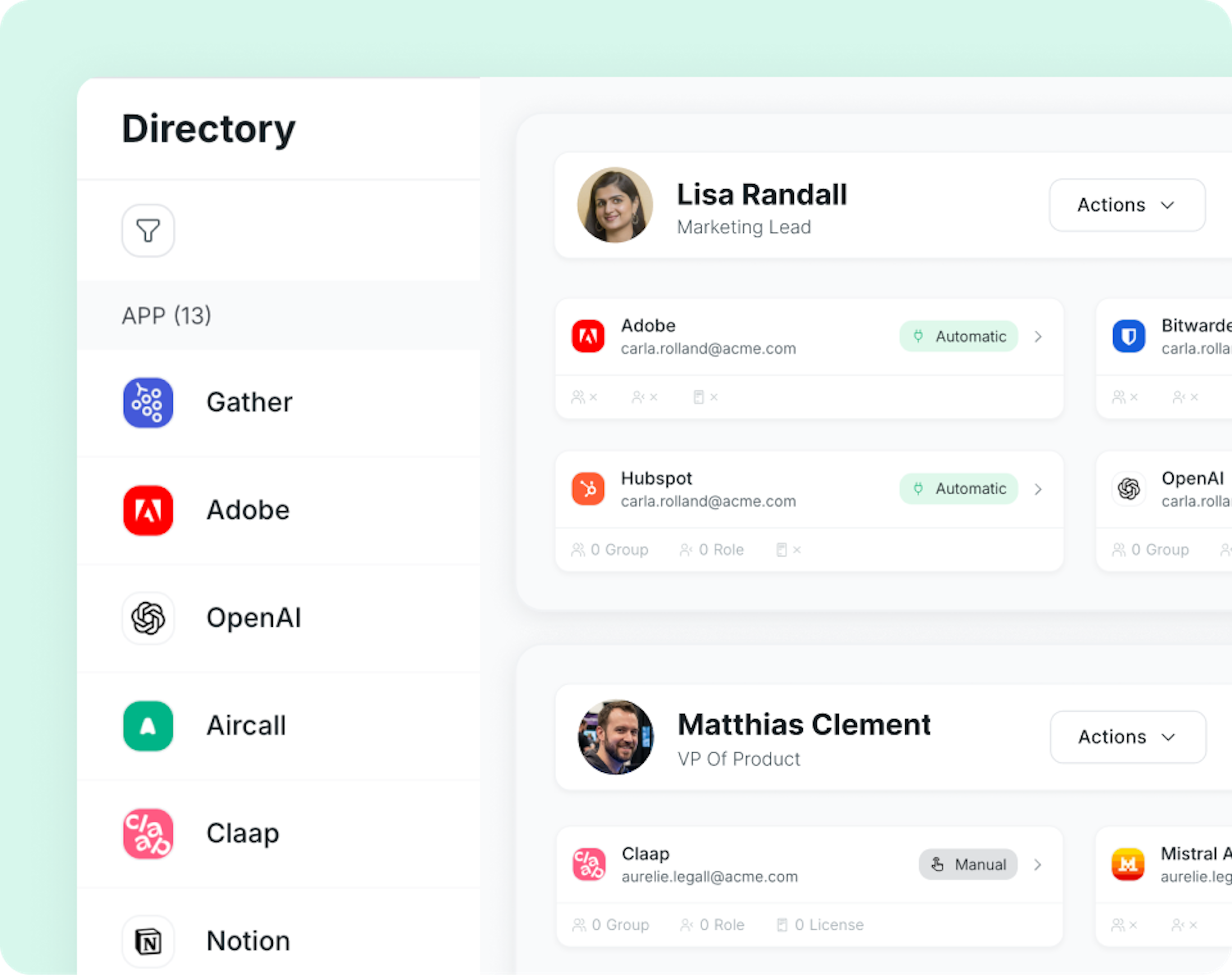Open Actions dropdown for Matthias Clement
The height and width of the screenshot is (975, 1232).
pyautogui.click(x=1127, y=737)
